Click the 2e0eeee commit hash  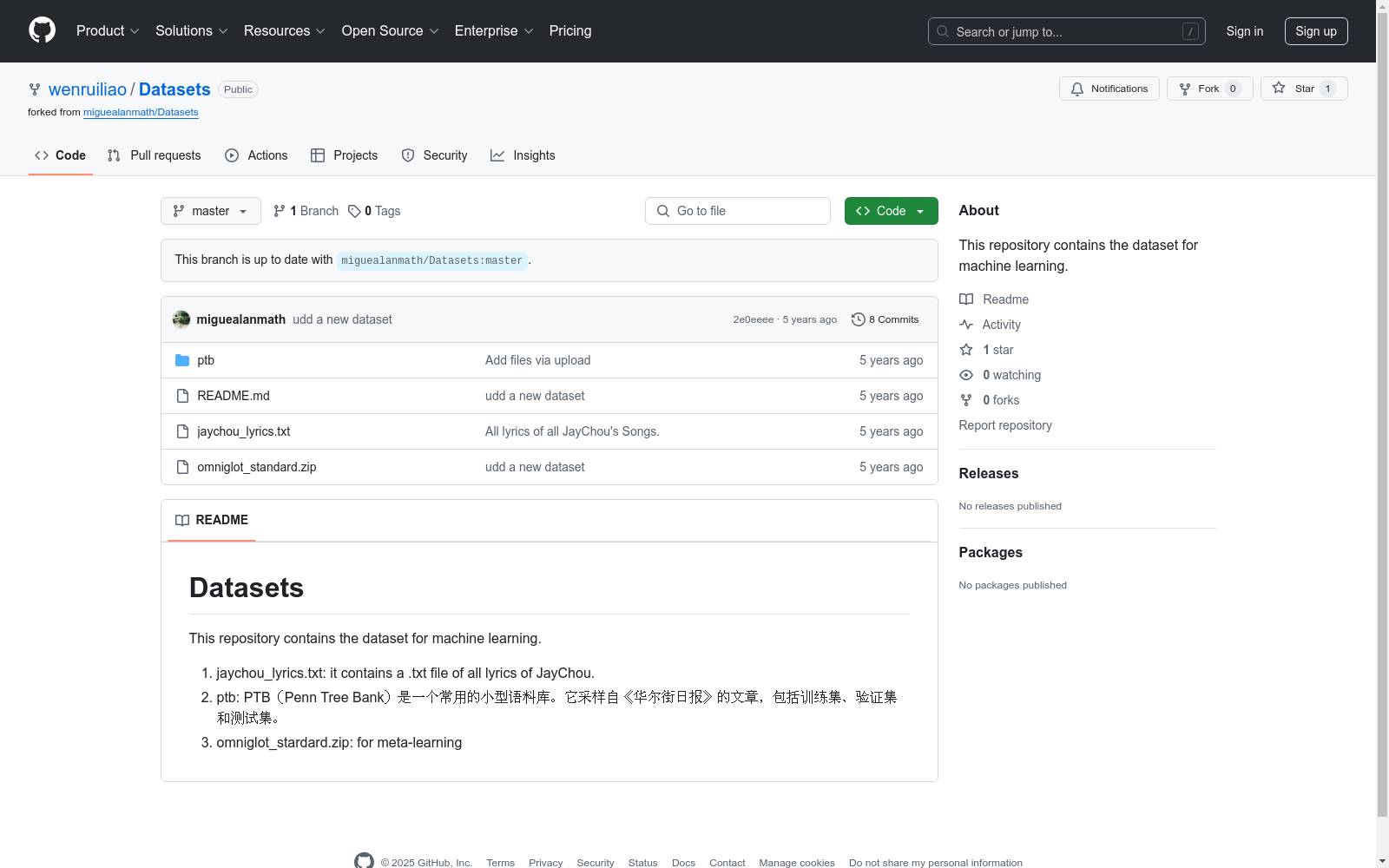pyautogui.click(x=754, y=319)
